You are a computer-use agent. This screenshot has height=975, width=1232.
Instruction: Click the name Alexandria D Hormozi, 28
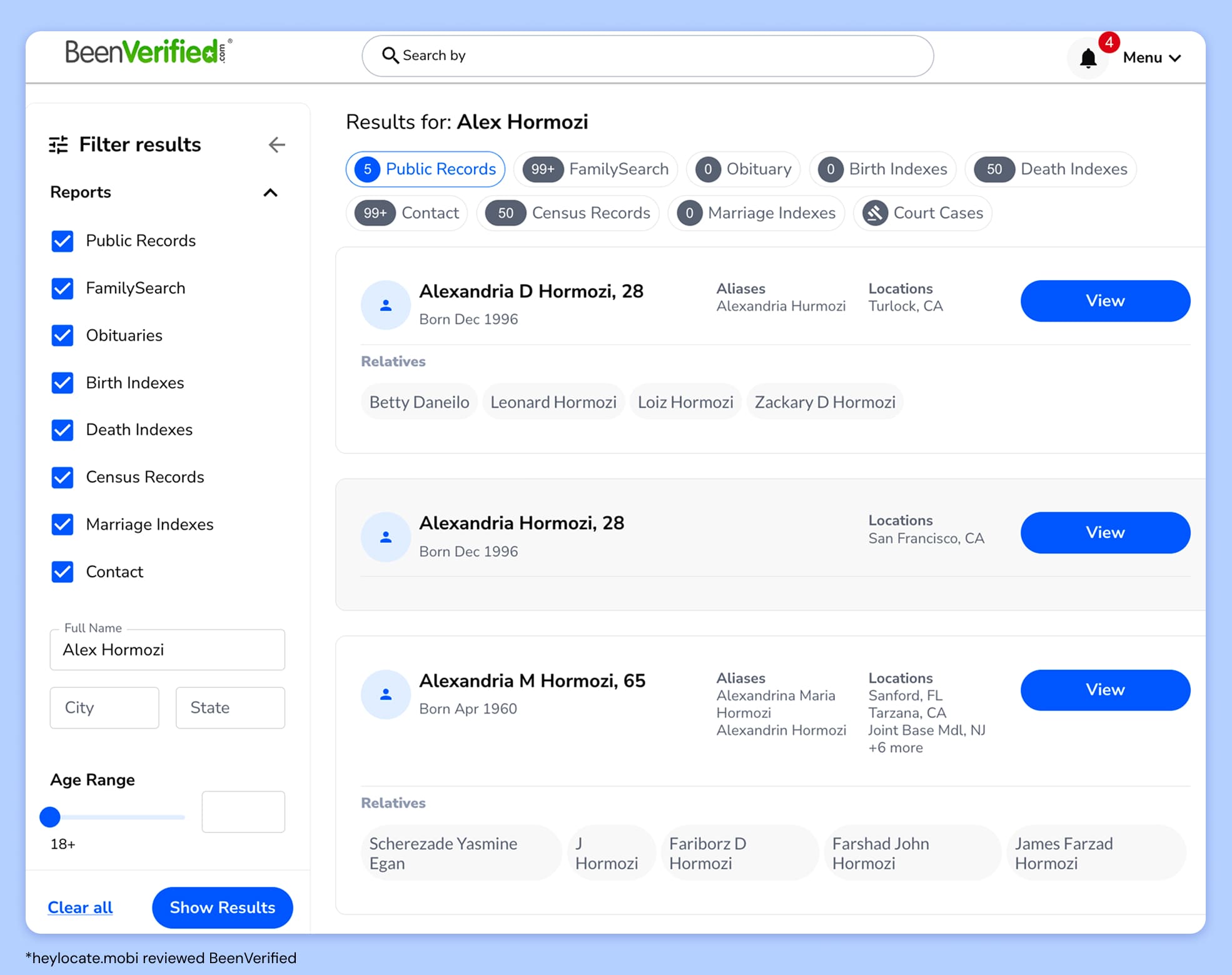click(531, 291)
